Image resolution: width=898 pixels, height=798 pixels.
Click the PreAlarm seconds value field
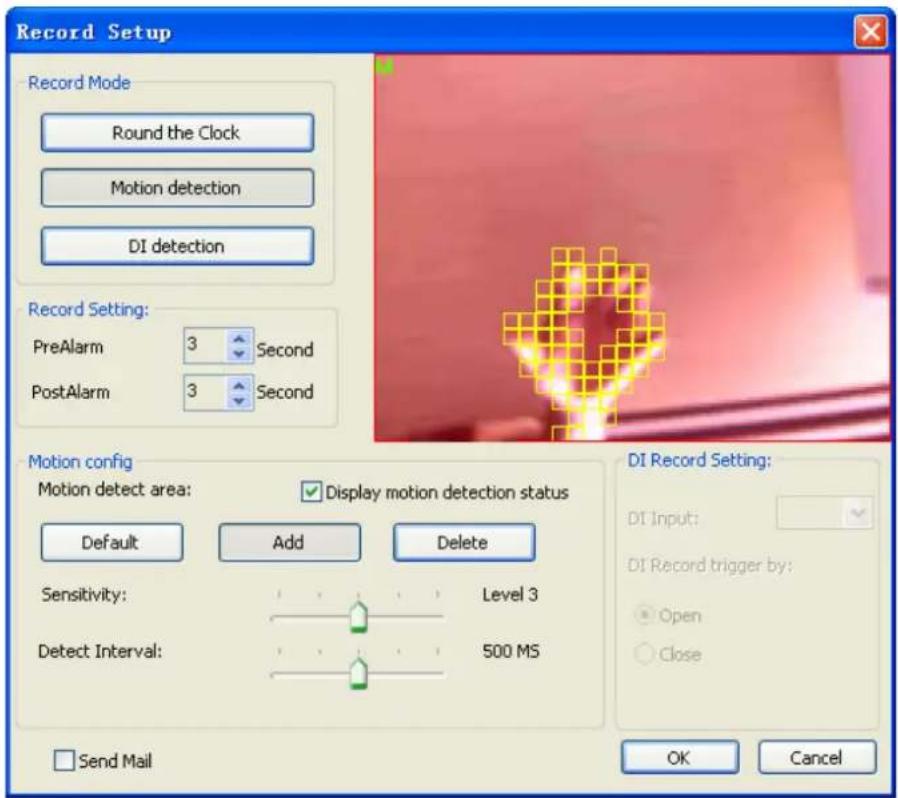(206, 345)
